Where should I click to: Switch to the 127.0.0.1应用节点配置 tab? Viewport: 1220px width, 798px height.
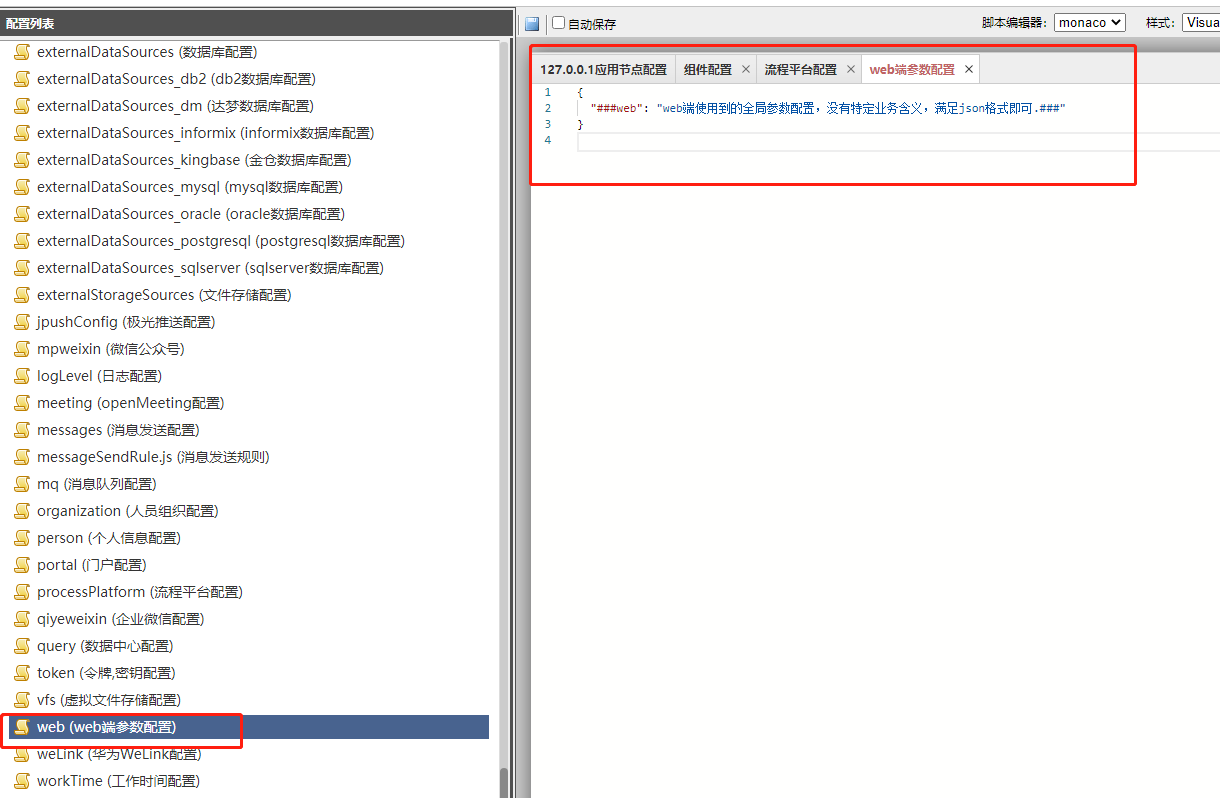pyautogui.click(x=603, y=69)
